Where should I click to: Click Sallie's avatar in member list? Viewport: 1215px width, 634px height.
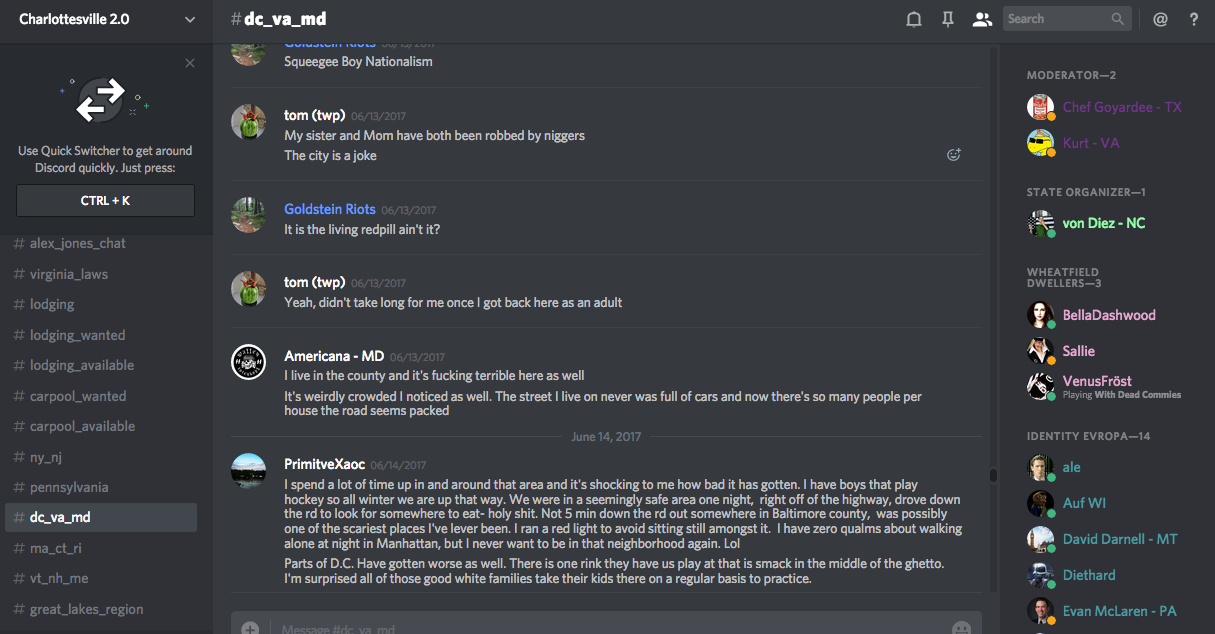point(1040,351)
